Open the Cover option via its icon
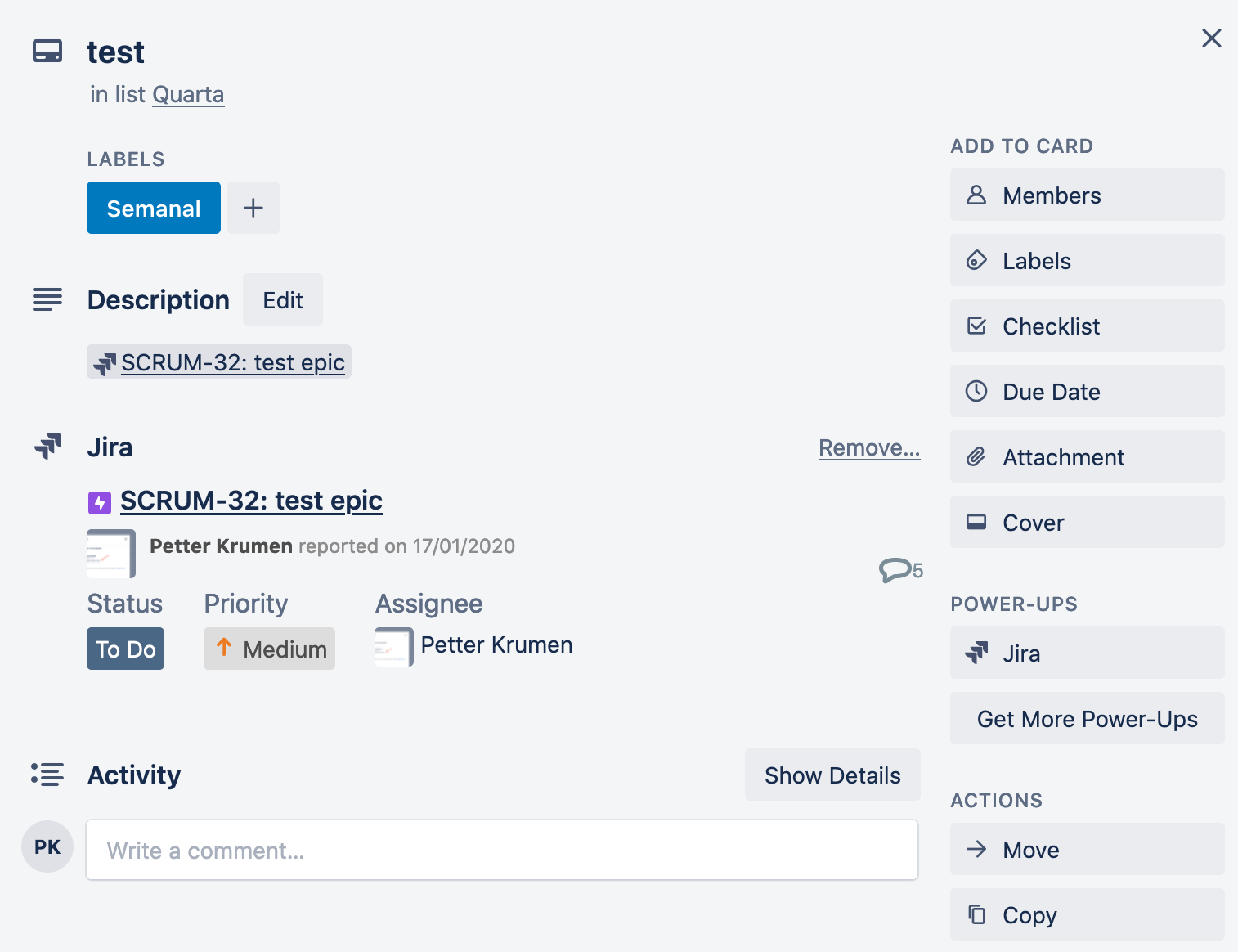 click(976, 522)
